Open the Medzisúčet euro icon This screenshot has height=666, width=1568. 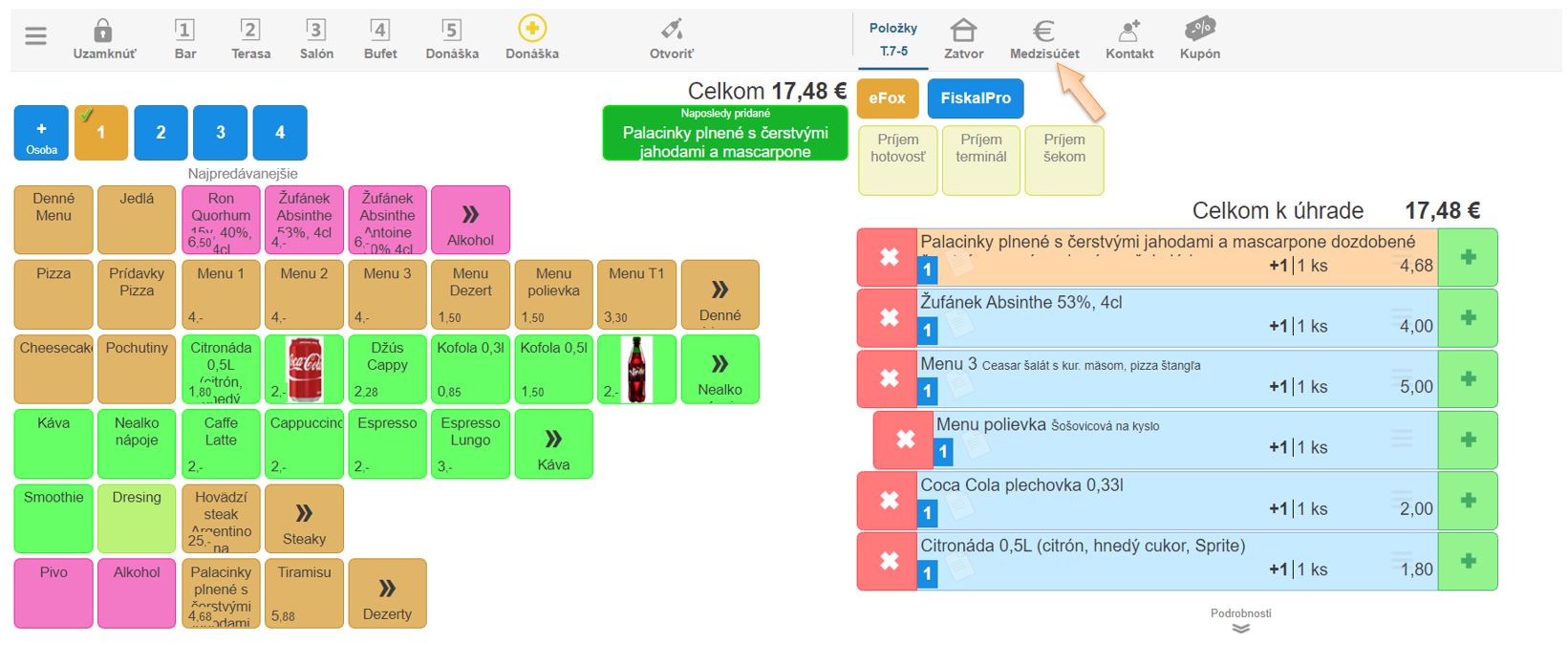pyautogui.click(x=1043, y=32)
